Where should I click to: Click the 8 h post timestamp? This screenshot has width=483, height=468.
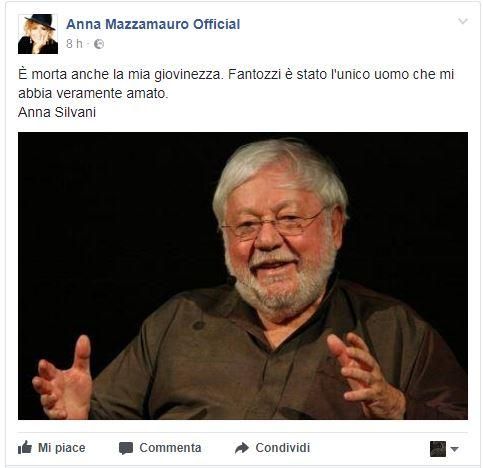coord(74,44)
